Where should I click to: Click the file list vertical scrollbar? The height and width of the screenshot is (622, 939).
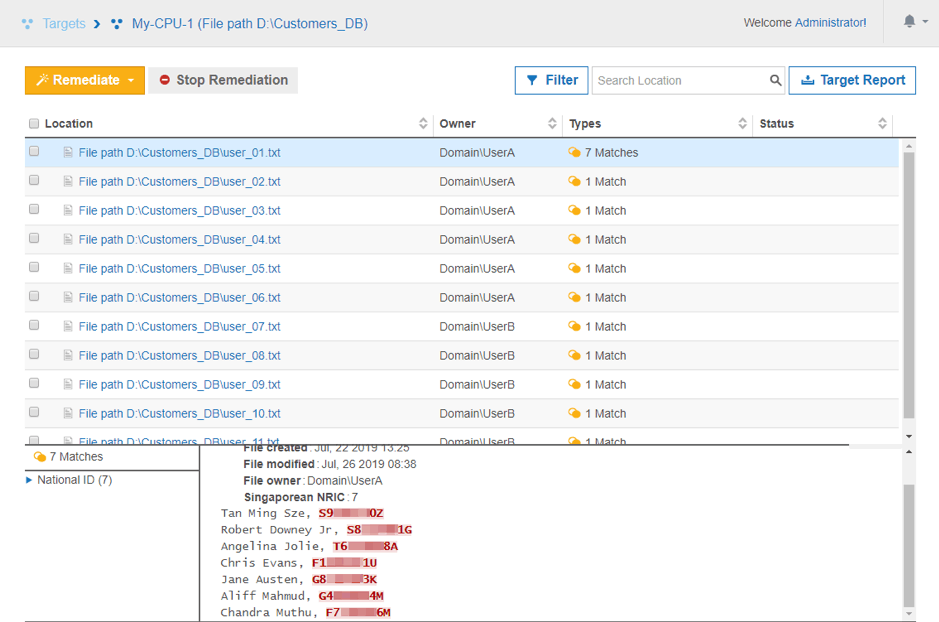pos(908,285)
